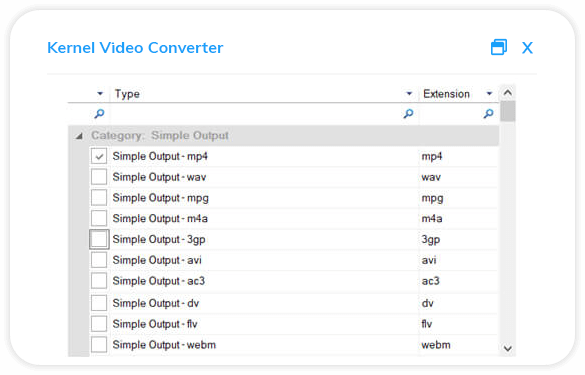Screen dimensions: 585x375
Task: Click the scrollbar down arrow
Action: click(x=507, y=349)
